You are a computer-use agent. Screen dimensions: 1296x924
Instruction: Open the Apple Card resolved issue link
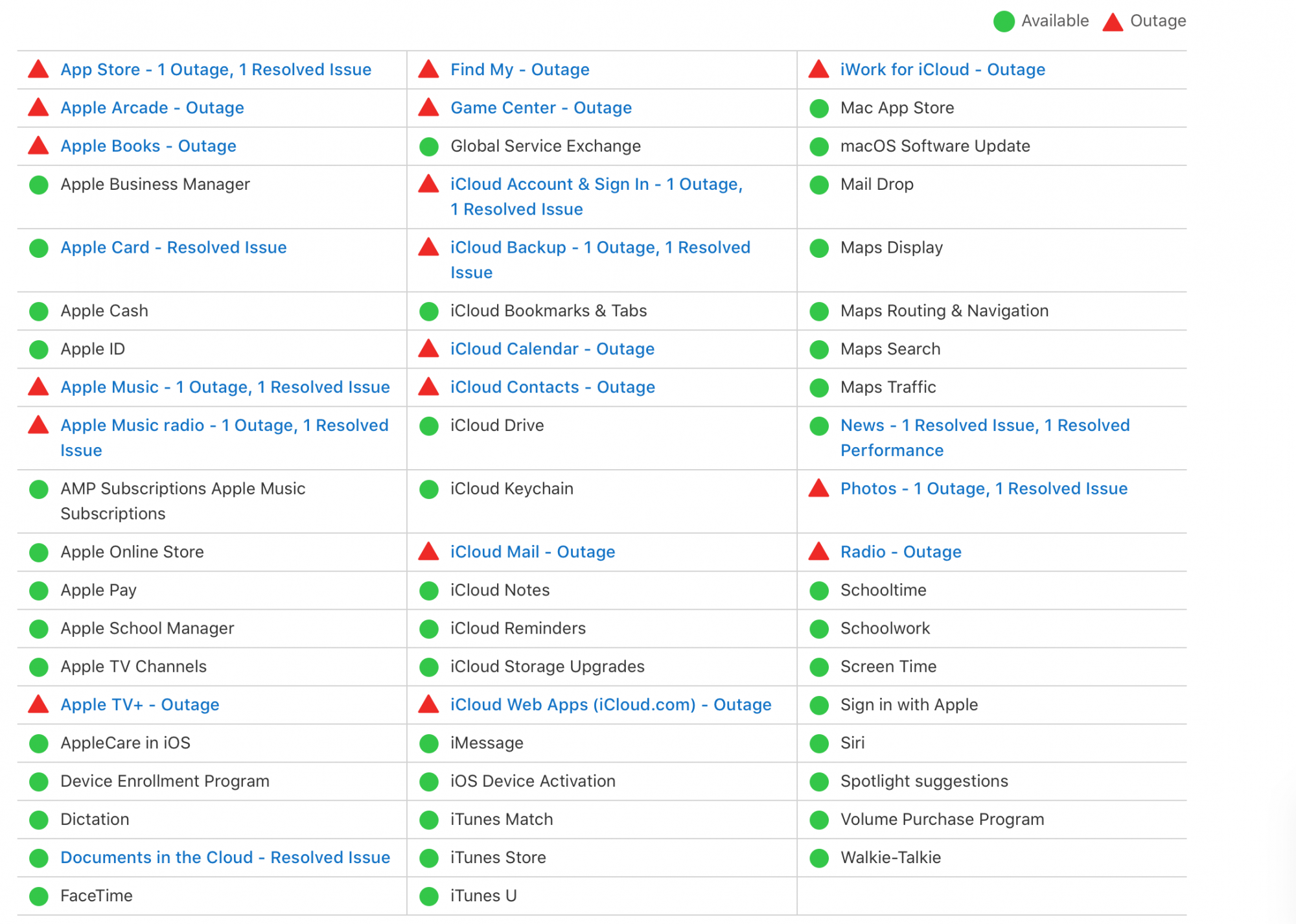(174, 248)
